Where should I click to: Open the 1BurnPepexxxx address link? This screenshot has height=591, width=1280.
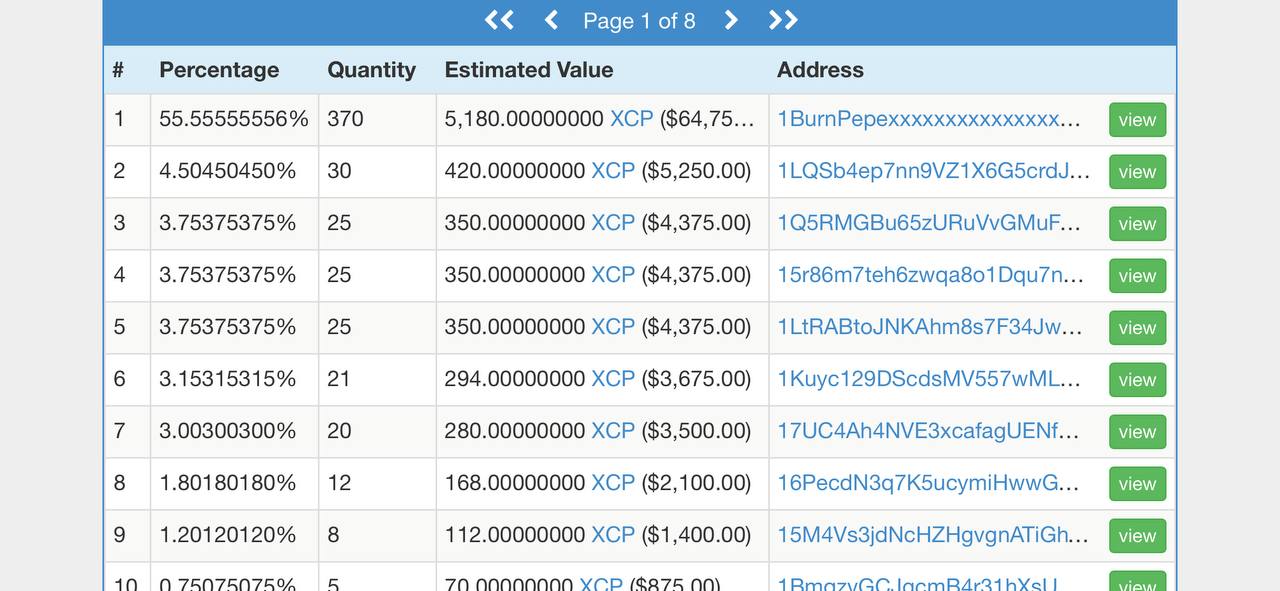(x=929, y=119)
